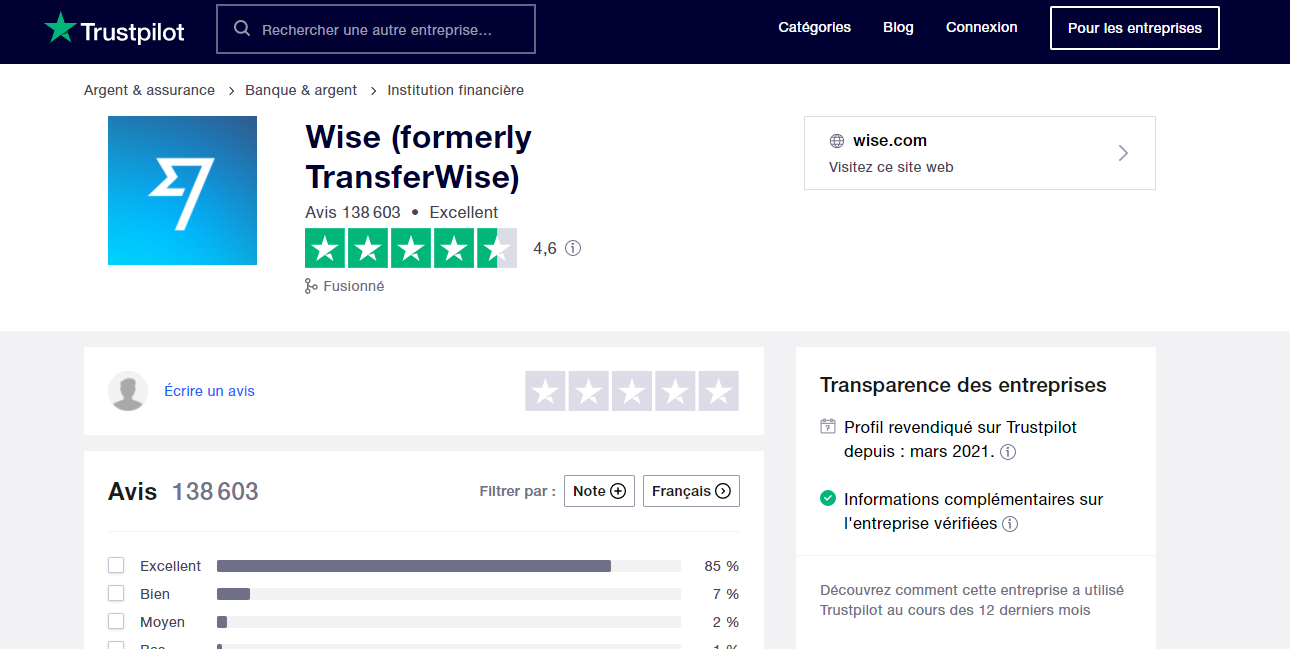Click the Trustpilot logo in header
1290x668 pixels.
coord(114,29)
